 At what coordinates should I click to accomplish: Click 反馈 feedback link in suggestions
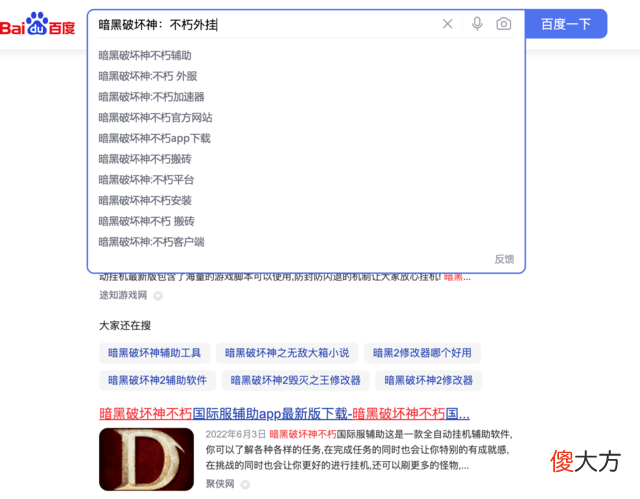504,259
